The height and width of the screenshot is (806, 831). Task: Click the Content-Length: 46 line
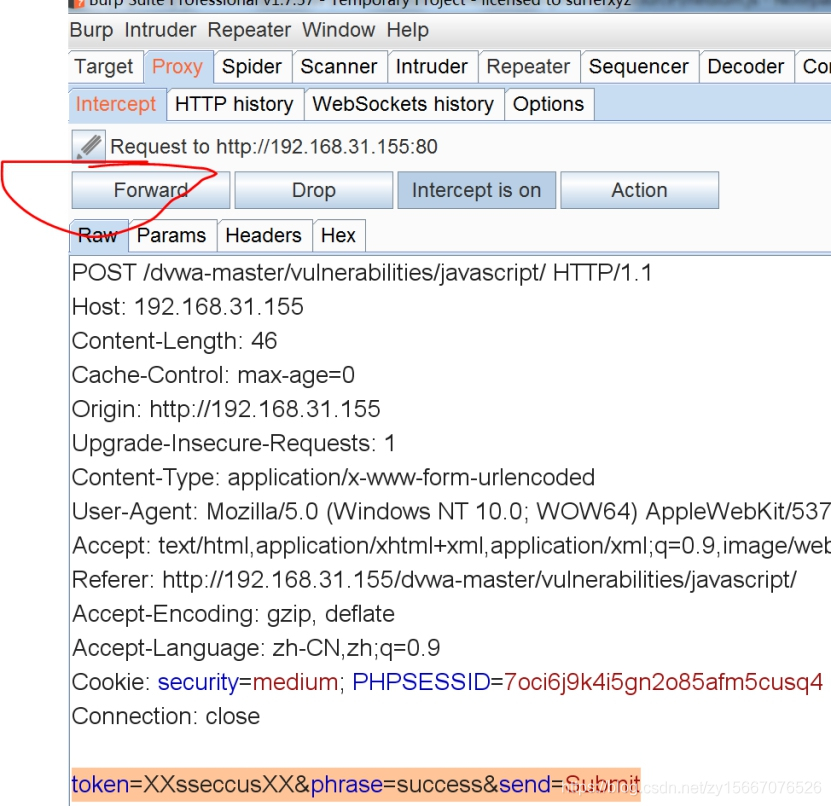(174, 341)
